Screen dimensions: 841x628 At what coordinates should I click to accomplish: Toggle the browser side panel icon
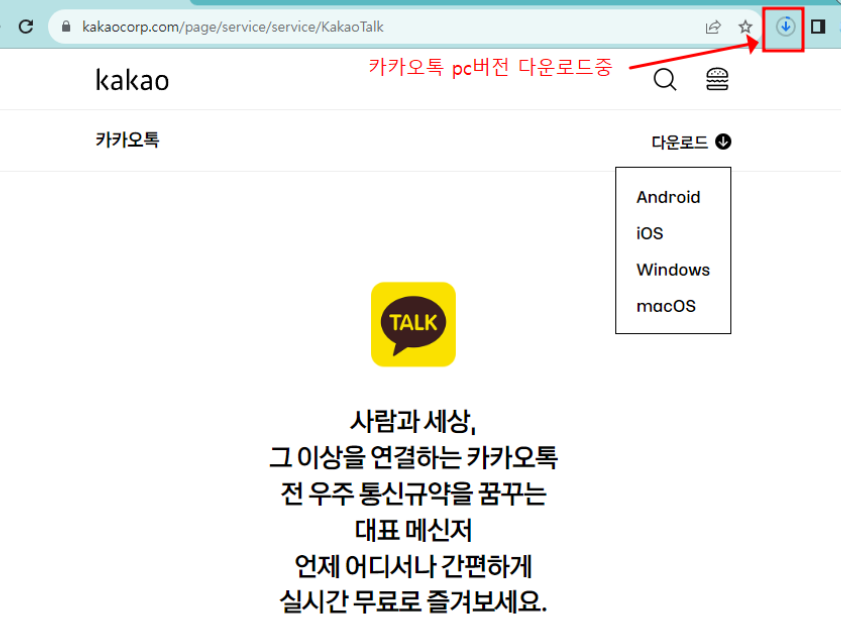pos(818,26)
